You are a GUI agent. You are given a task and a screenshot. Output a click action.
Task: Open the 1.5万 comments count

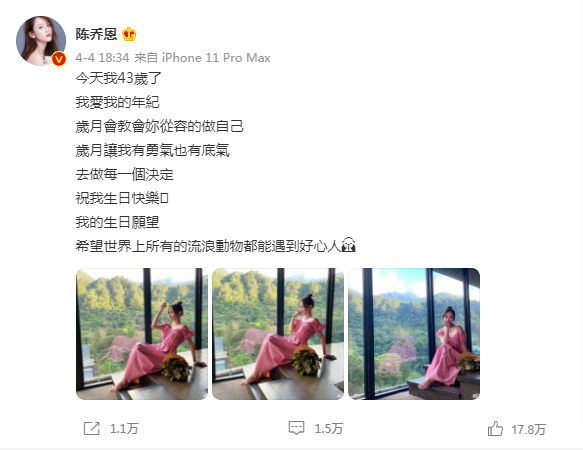point(329,429)
